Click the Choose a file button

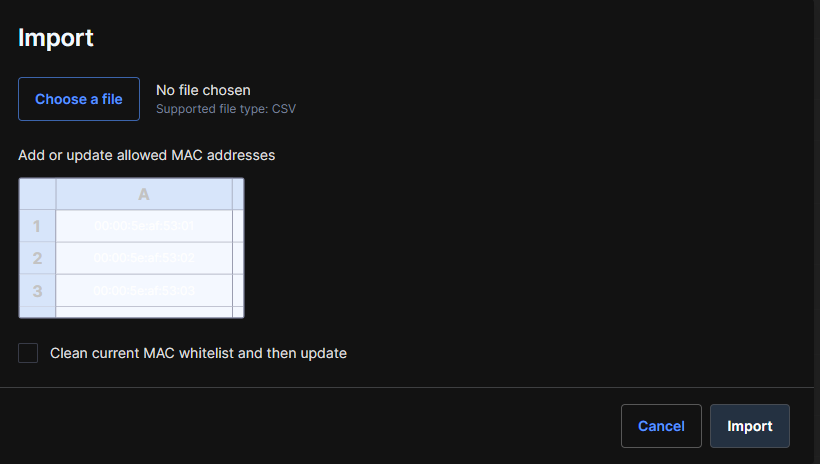pos(79,99)
